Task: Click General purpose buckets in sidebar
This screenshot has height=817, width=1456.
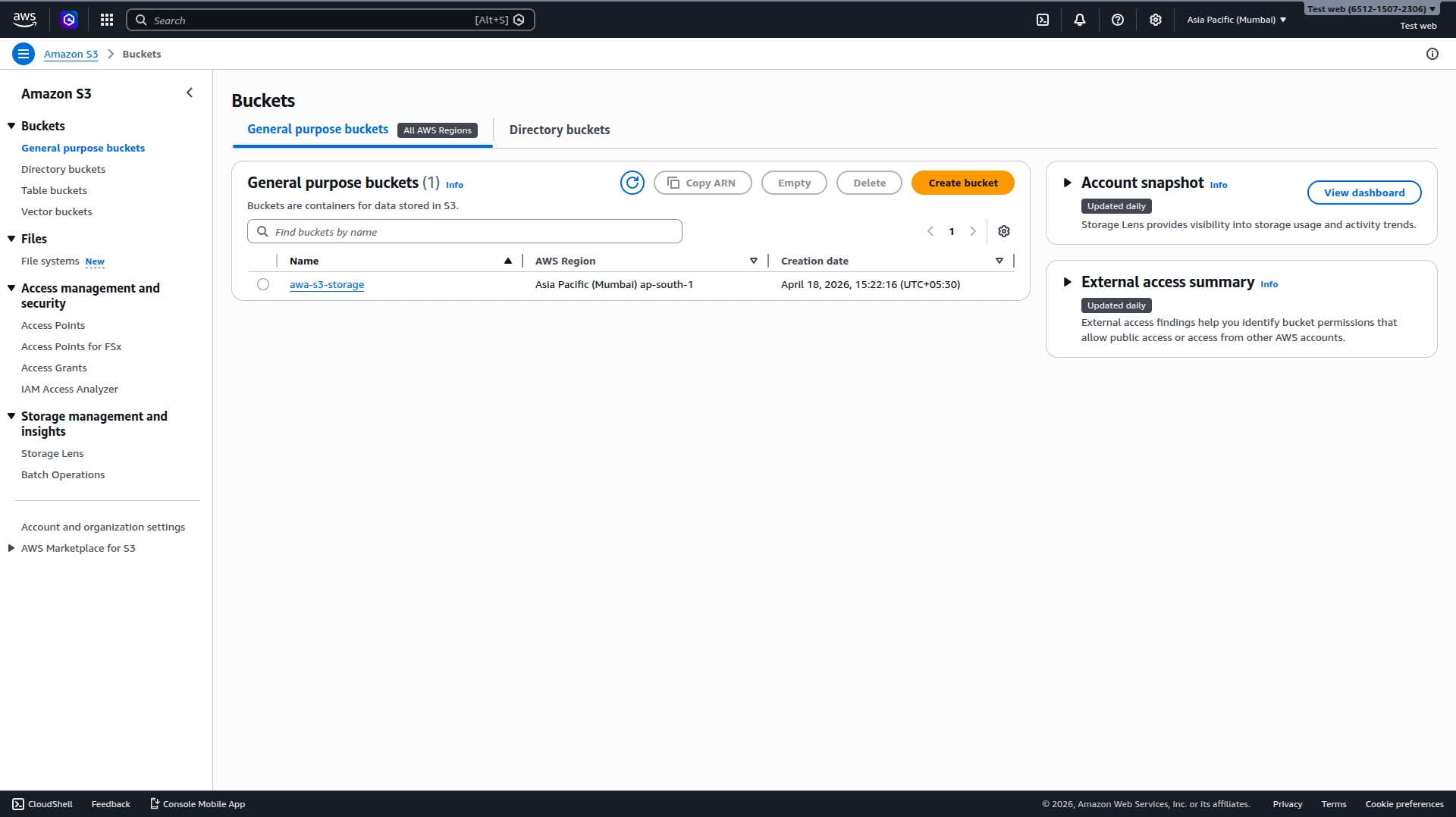Action: click(83, 148)
